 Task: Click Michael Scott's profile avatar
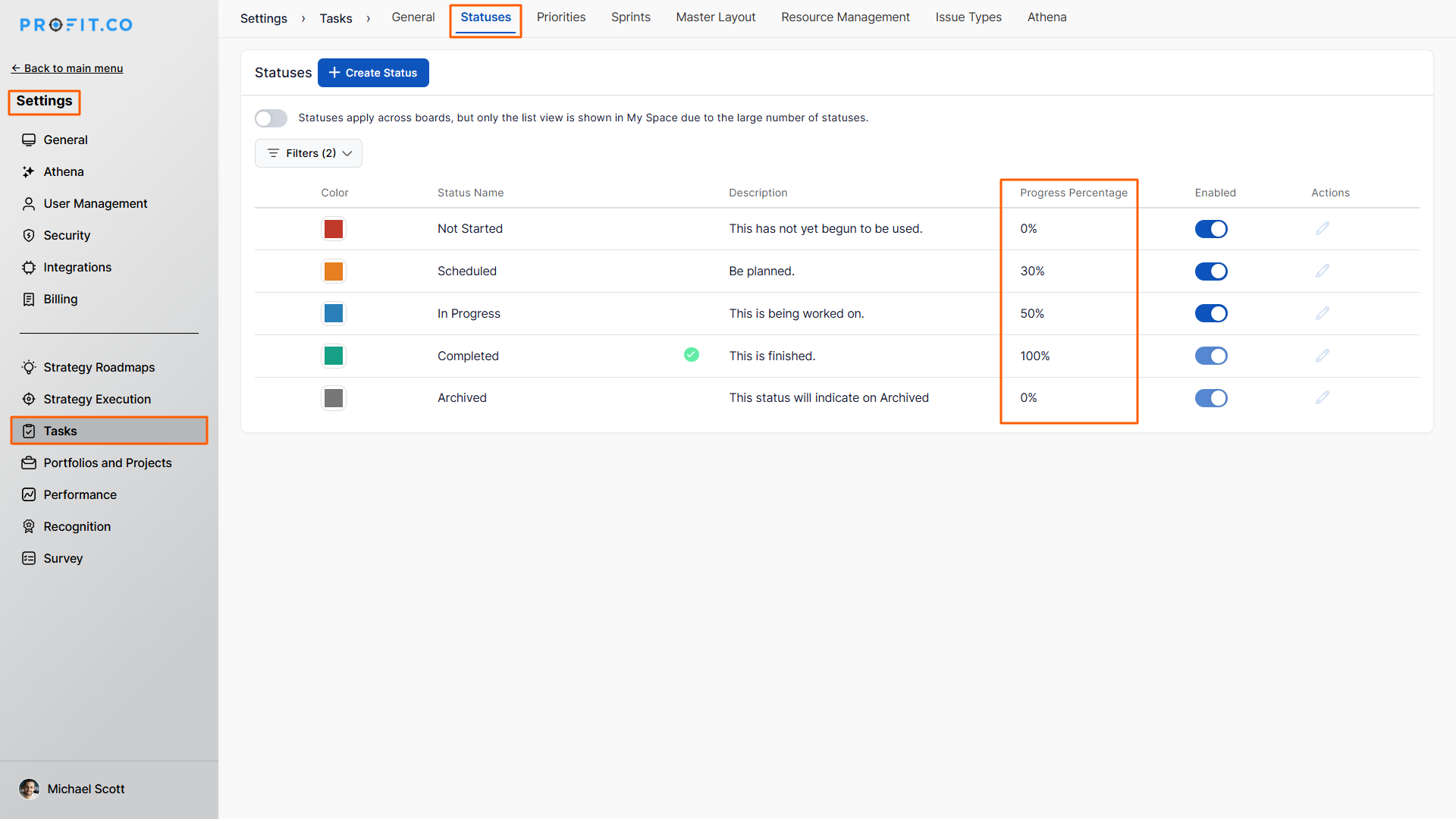pos(29,789)
